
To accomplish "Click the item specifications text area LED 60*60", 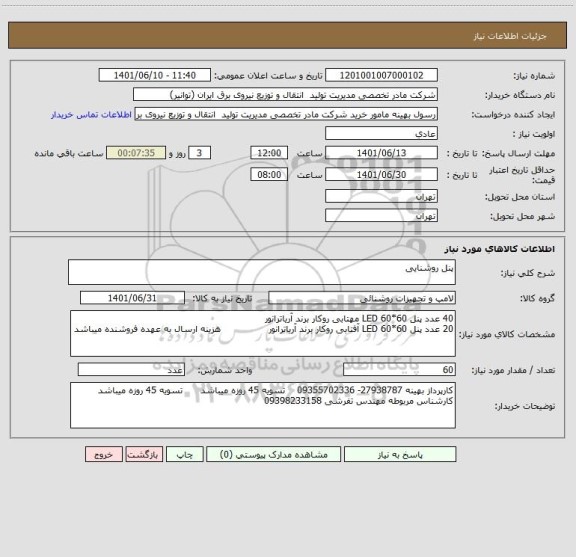I will 263,334.
